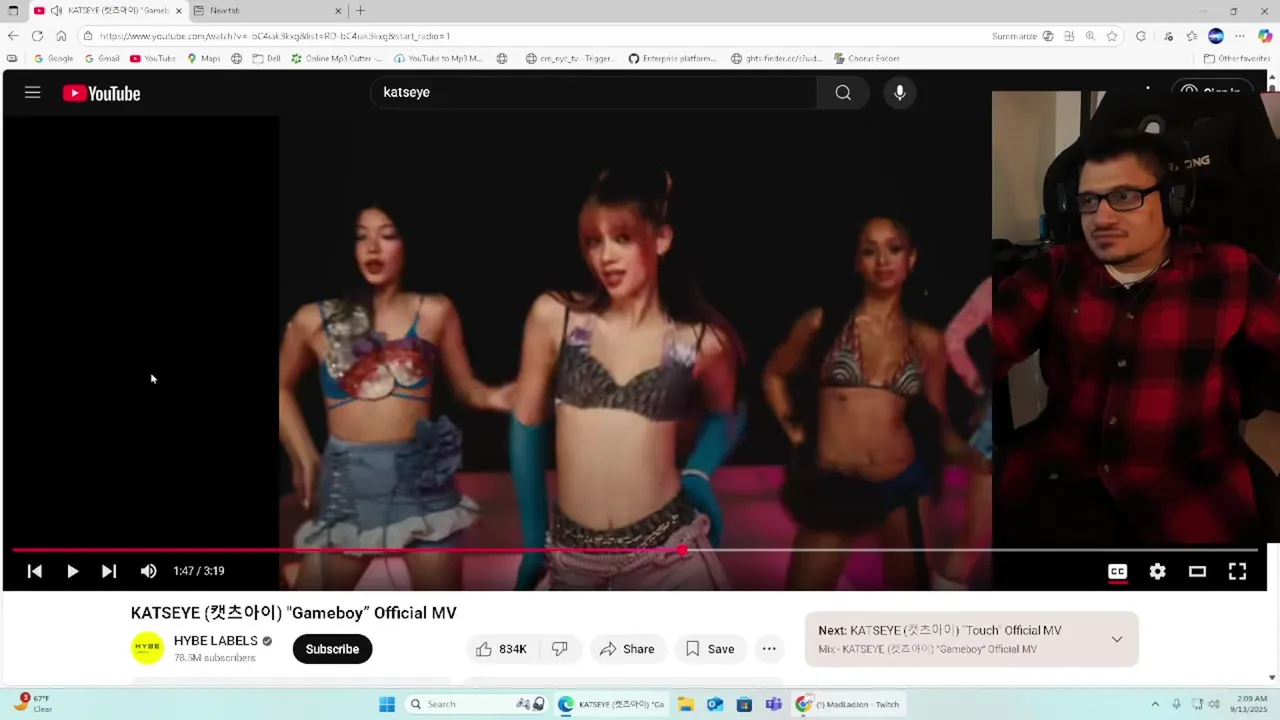
Task: Save the video to a playlist
Action: click(x=710, y=649)
